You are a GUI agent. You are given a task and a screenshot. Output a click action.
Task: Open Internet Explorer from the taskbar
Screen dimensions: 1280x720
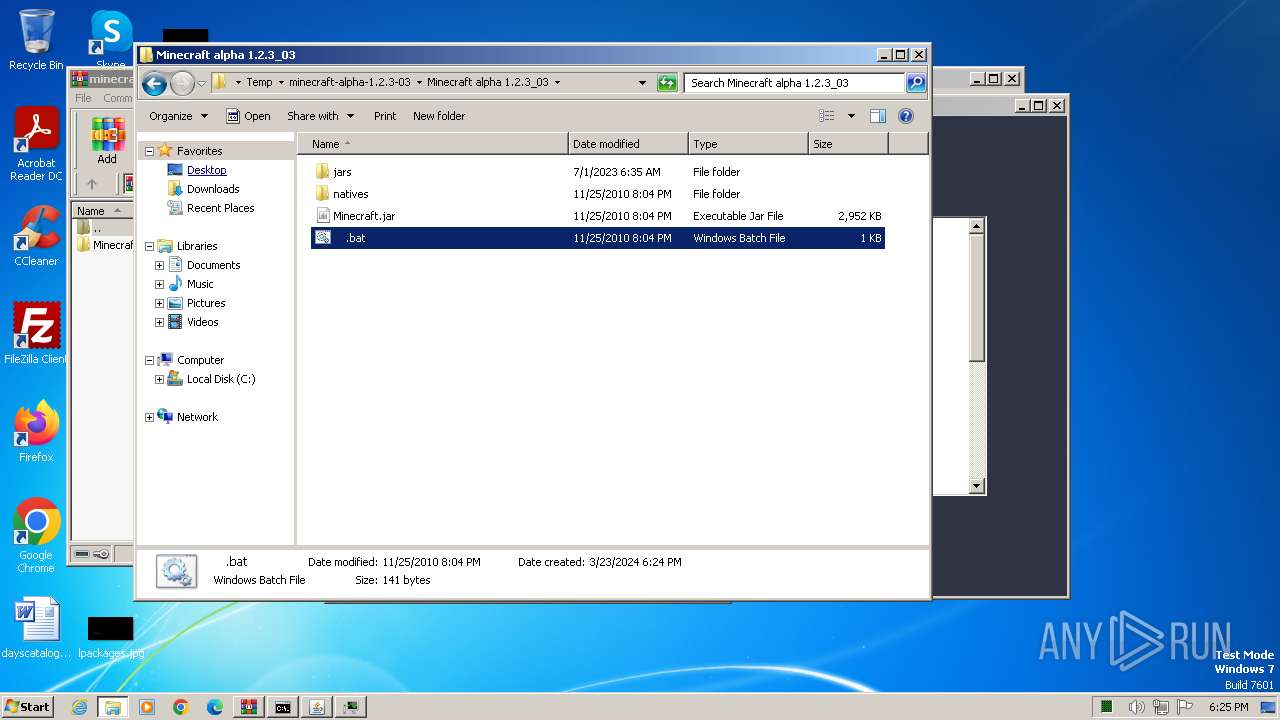click(x=79, y=707)
